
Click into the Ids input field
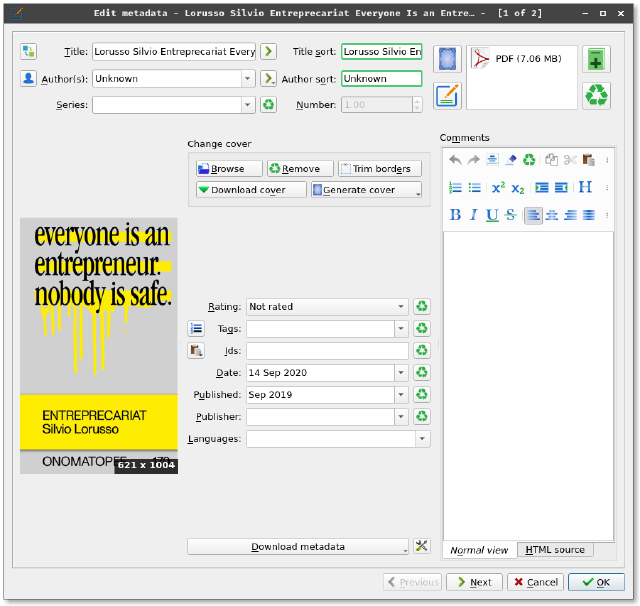click(327, 351)
